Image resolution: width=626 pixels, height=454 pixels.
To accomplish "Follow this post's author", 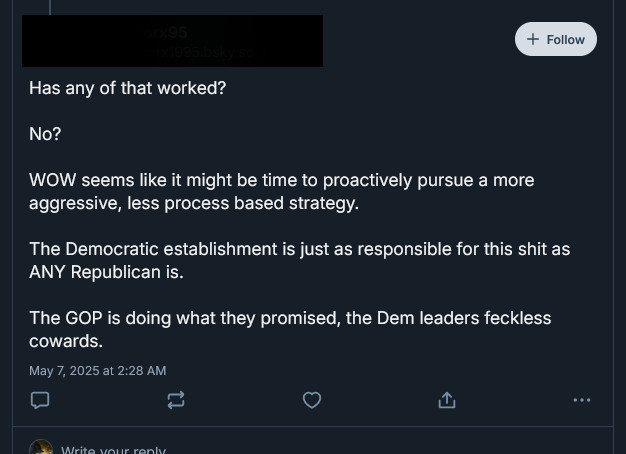I will pos(556,39).
